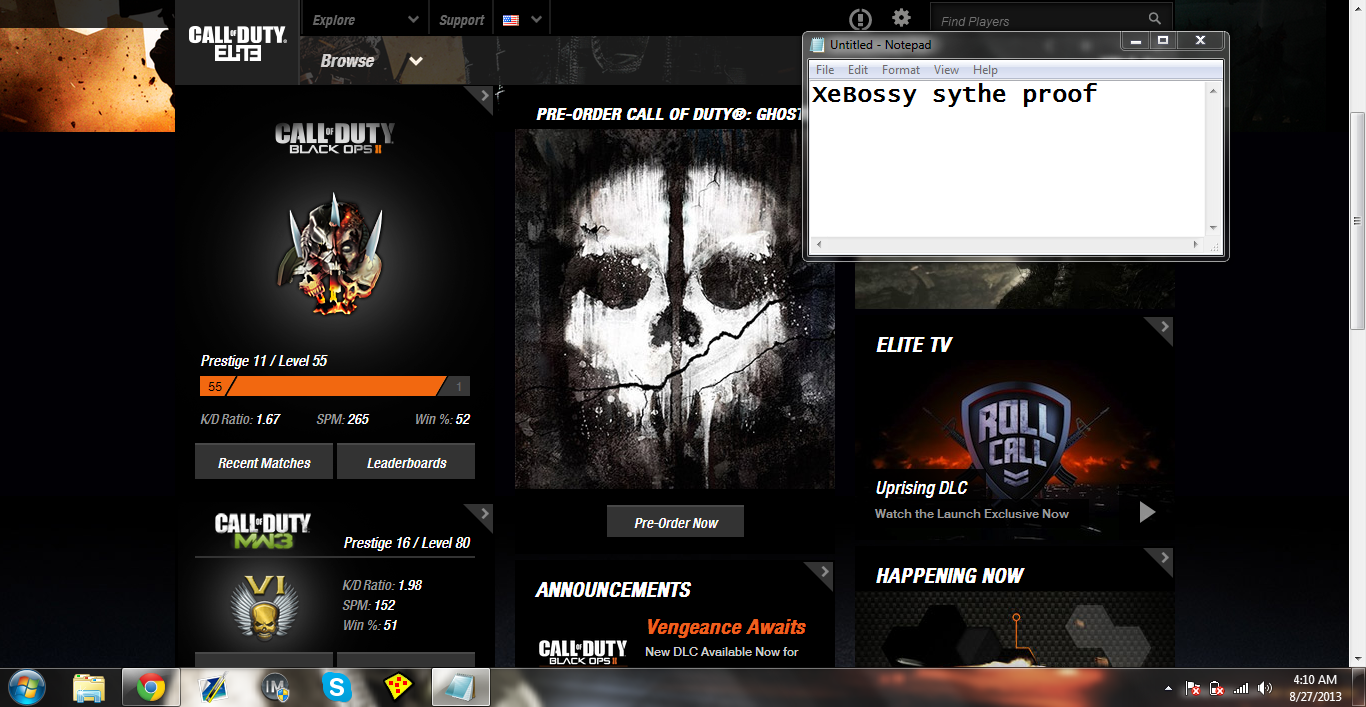Click the Notepad vertical scrollbar

(1214, 159)
